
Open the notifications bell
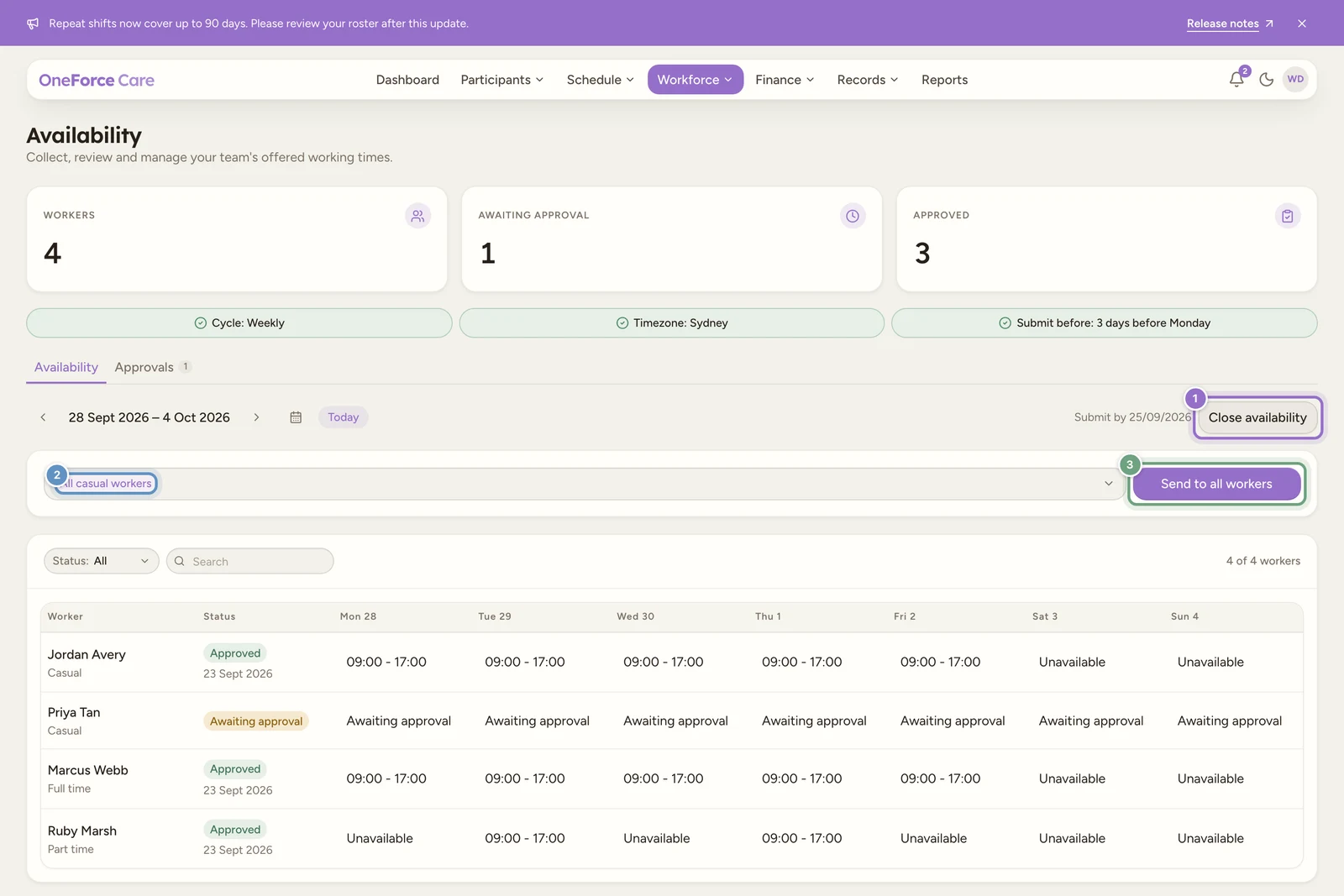[1236, 80]
